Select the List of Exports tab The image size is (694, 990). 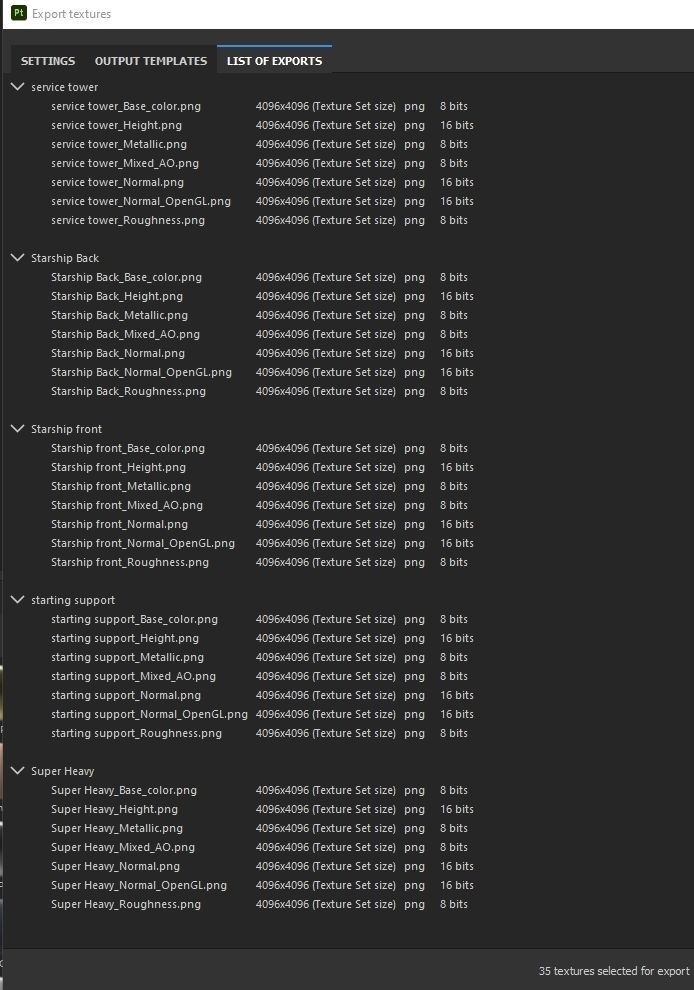(274, 61)
